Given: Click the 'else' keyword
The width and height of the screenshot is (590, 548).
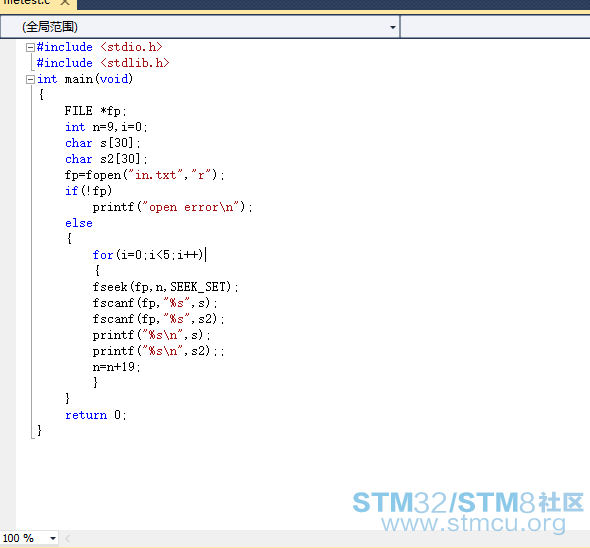Looking at the screenshot, I should [79, 223].
